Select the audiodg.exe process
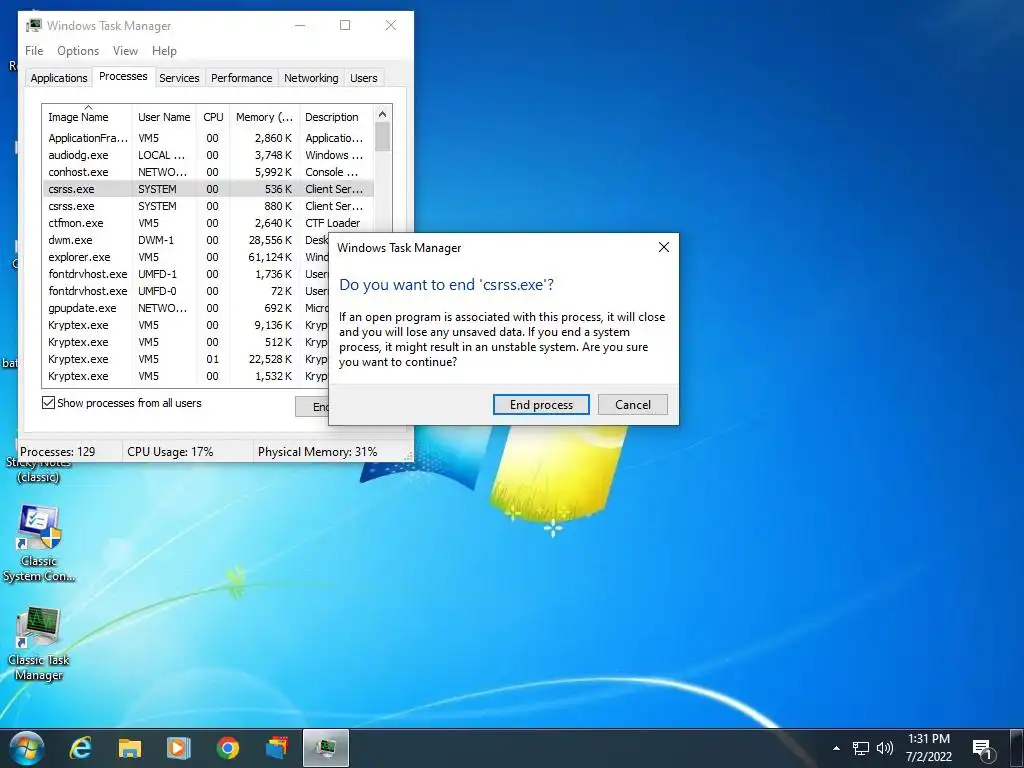Image resolution: width=1024 pixels, height=768 pixels. coord(208,155)
